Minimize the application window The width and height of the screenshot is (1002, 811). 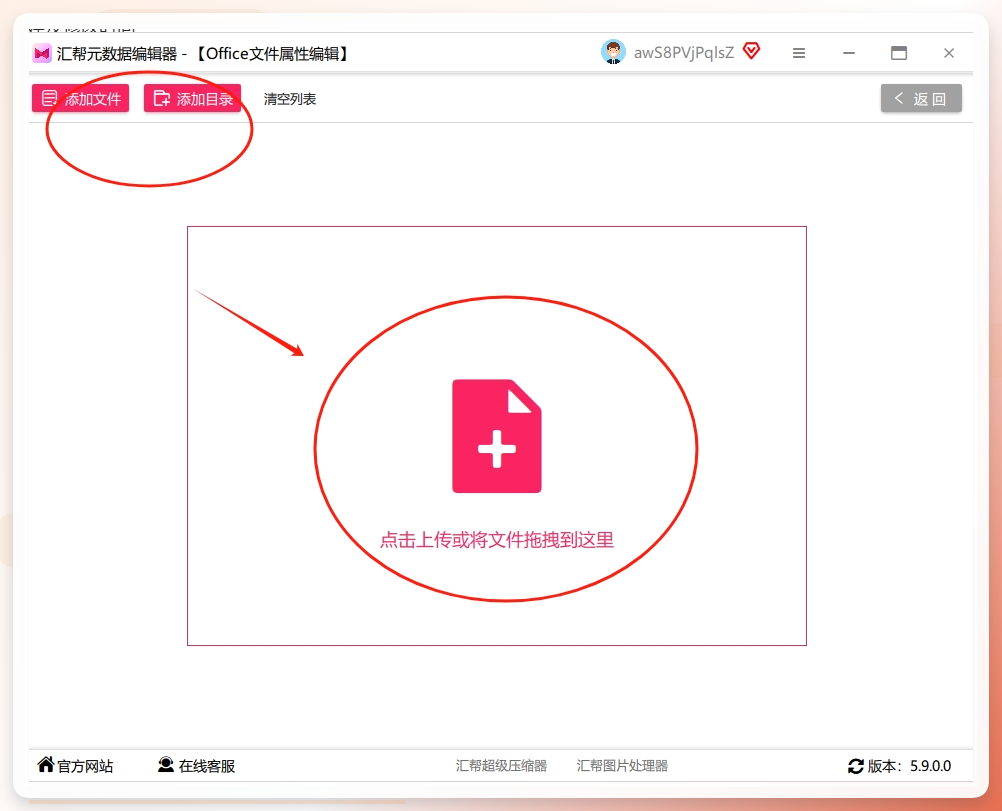pyautogui.click(x=849, y=54)
